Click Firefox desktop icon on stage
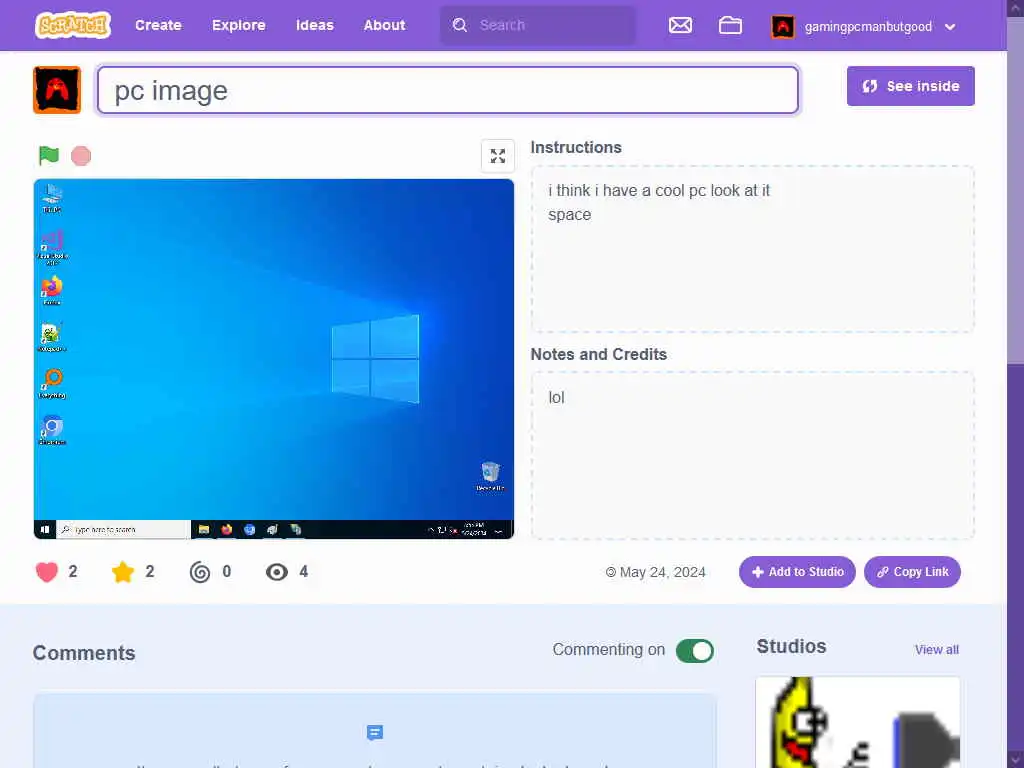 [52, 291]
